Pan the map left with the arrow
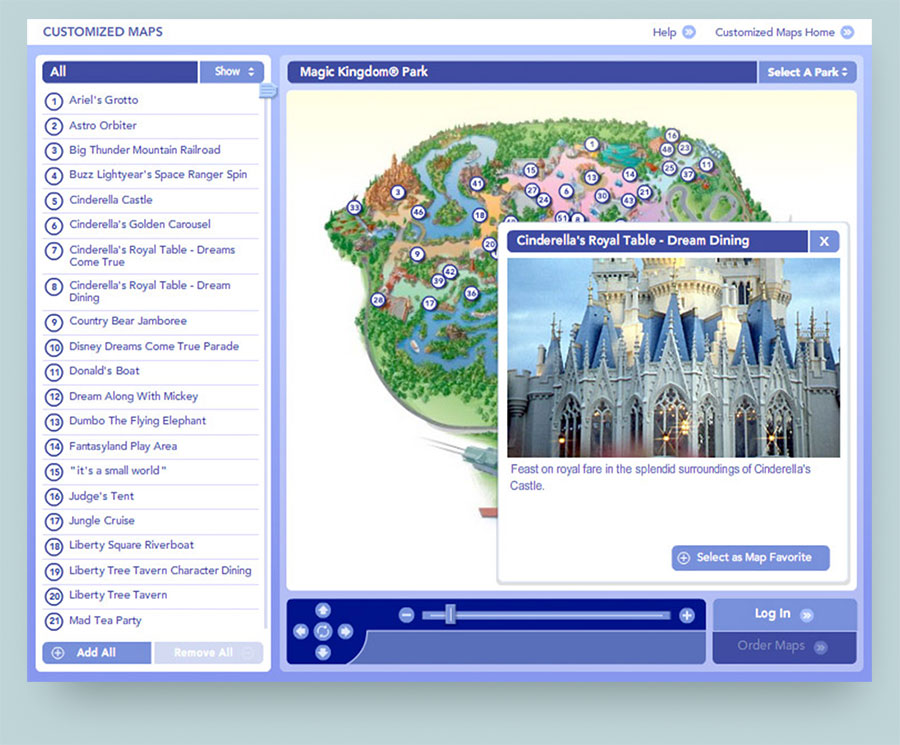This screenshot has height=745, width=900. point(301,631)
